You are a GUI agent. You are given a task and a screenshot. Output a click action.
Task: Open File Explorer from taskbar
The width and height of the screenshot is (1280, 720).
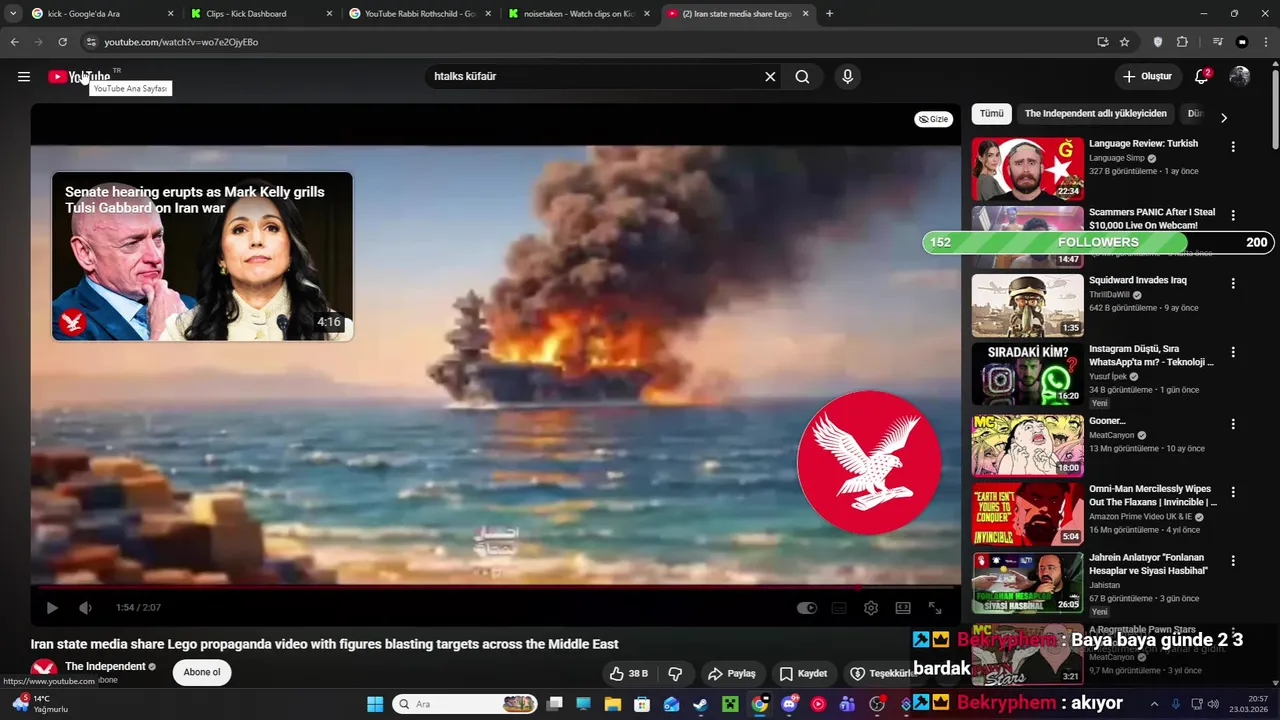(613, 704)
